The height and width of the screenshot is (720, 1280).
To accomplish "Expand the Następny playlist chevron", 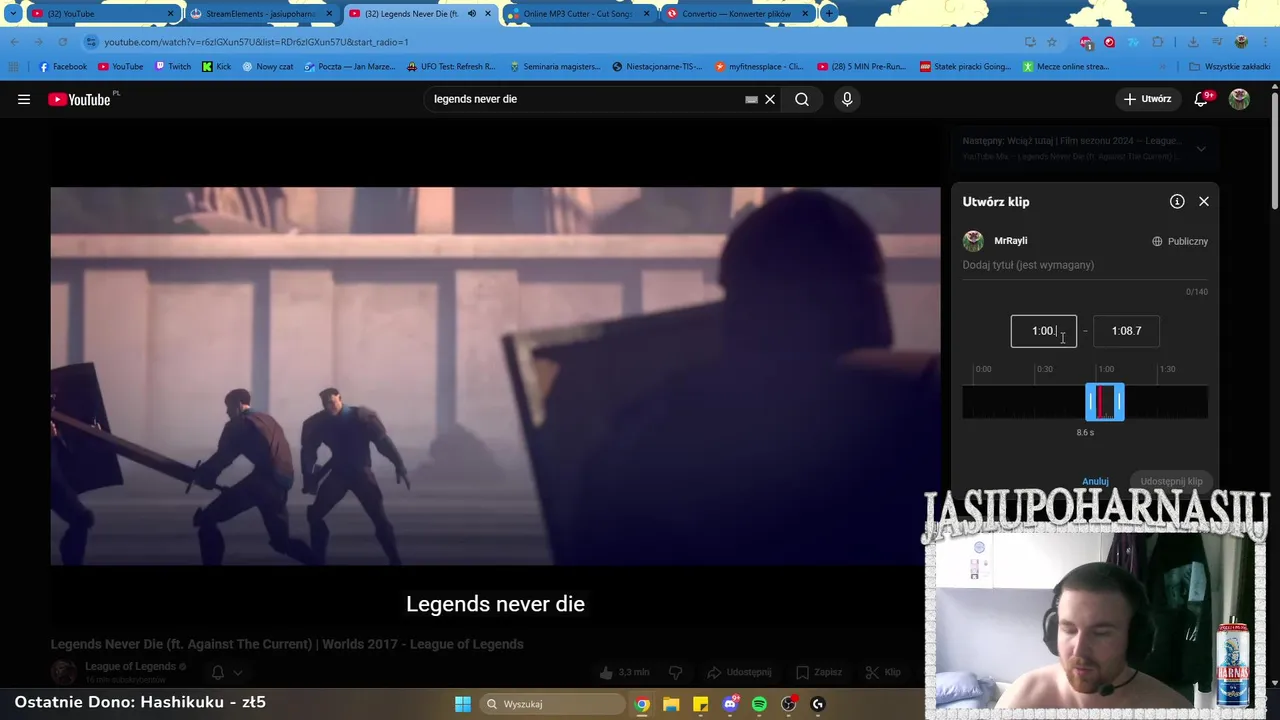I will click(1201, 149).
